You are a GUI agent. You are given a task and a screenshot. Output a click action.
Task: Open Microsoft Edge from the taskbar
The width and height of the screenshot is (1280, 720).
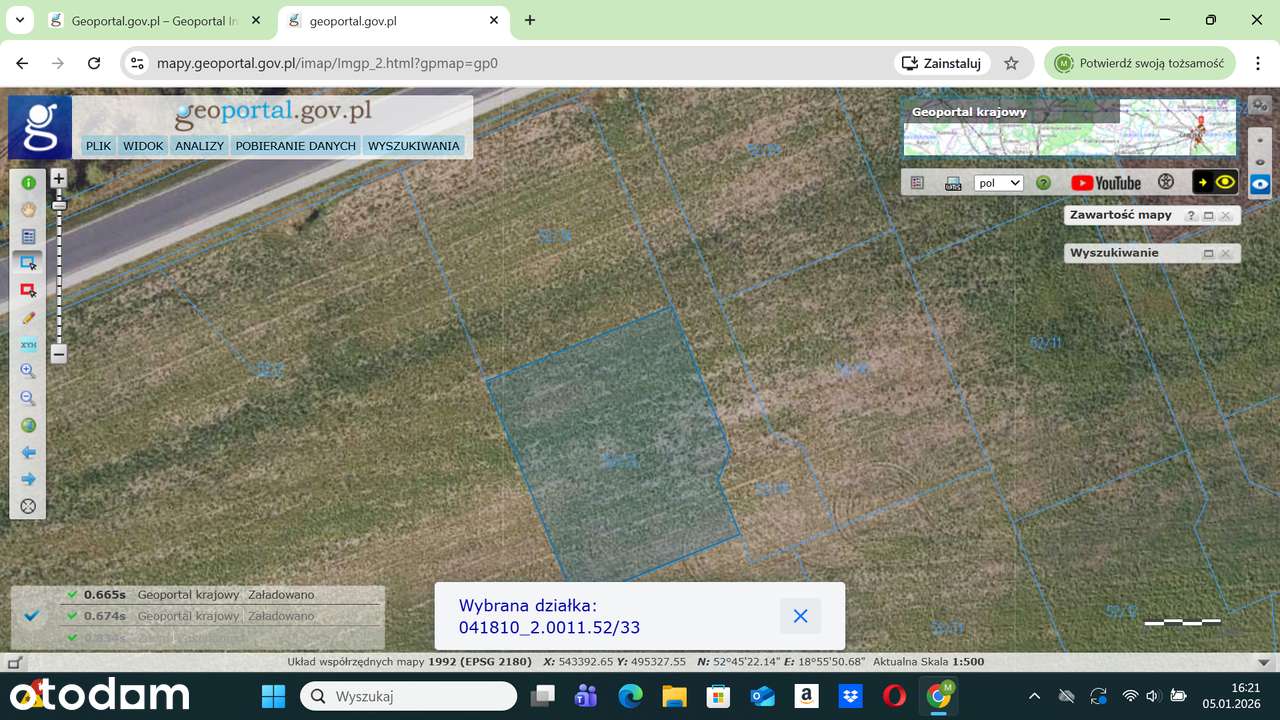(x=630, y=696)
